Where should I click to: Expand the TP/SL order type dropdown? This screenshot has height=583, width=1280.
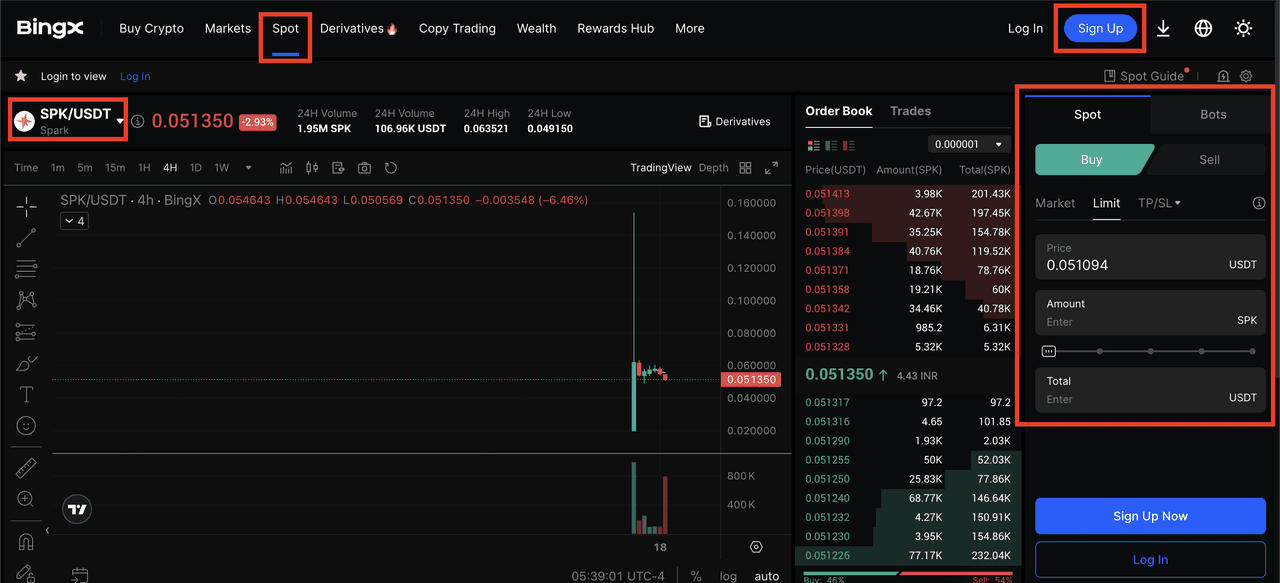click(x=1159, y=203)
